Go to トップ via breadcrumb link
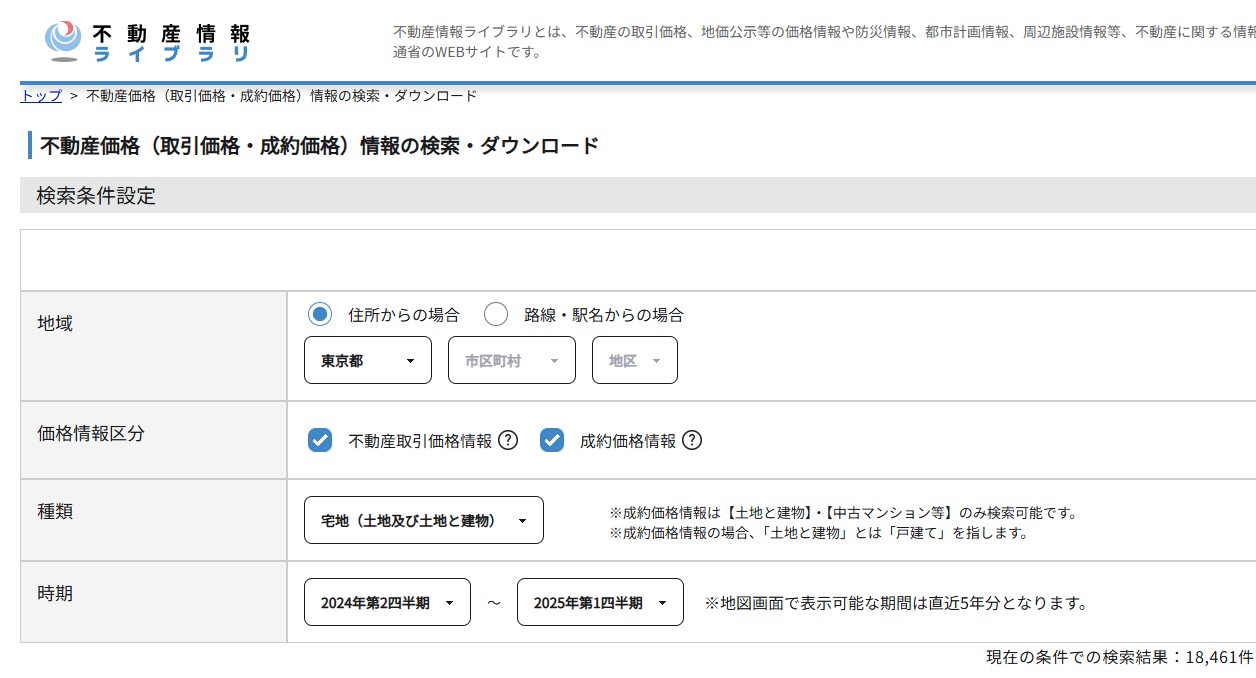This screenshot has width=1256, height=678. [x=41, y=96]
